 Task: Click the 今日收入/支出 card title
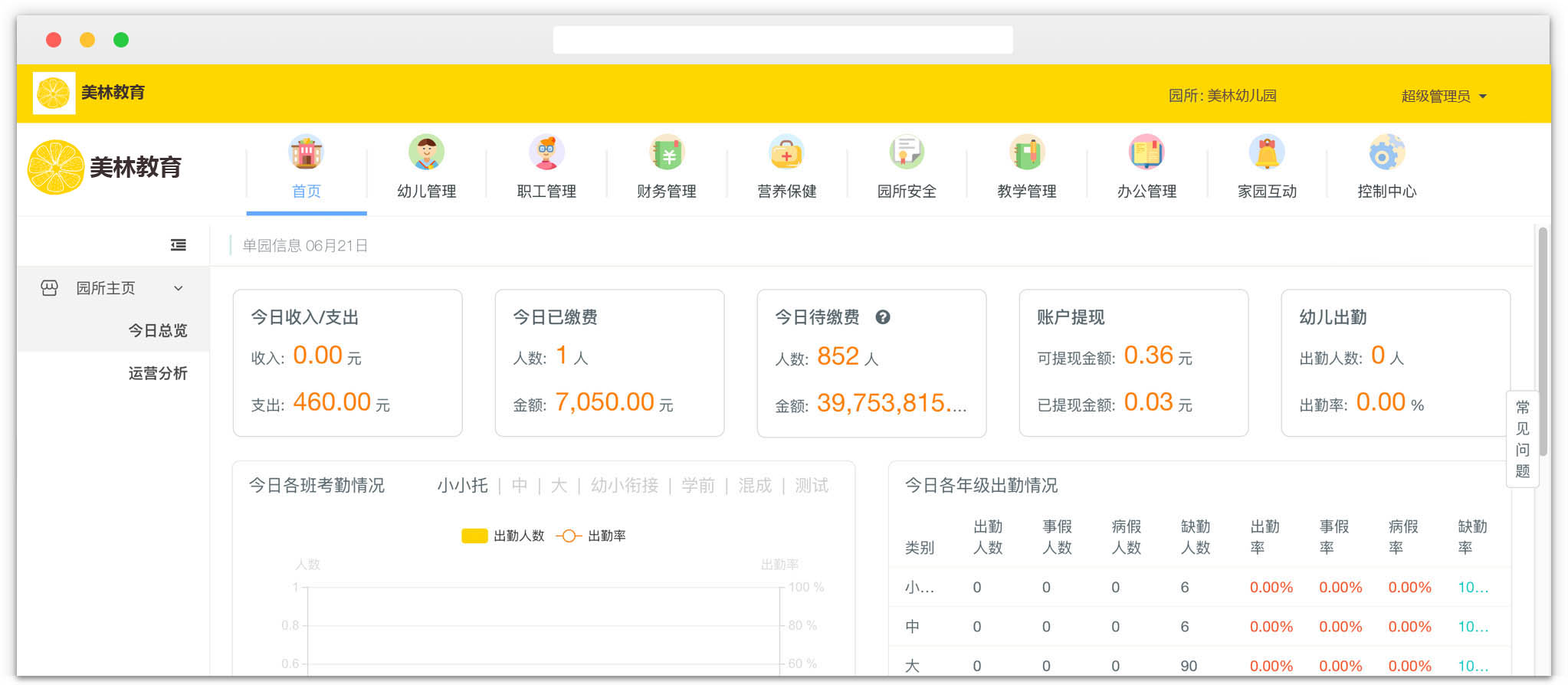click(305, 317)
